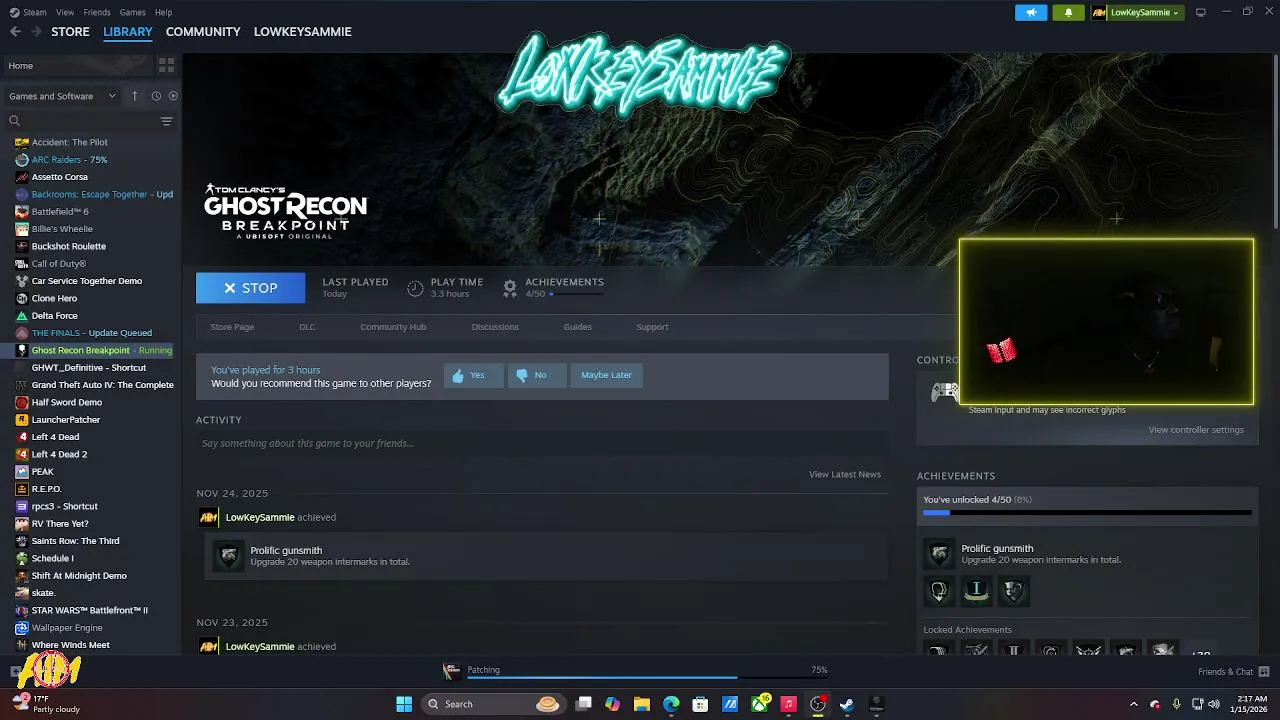Expand the LowKeySammie account dropdown
Viewport: 1280px width, 720px height.
(x=1137, y=12)
